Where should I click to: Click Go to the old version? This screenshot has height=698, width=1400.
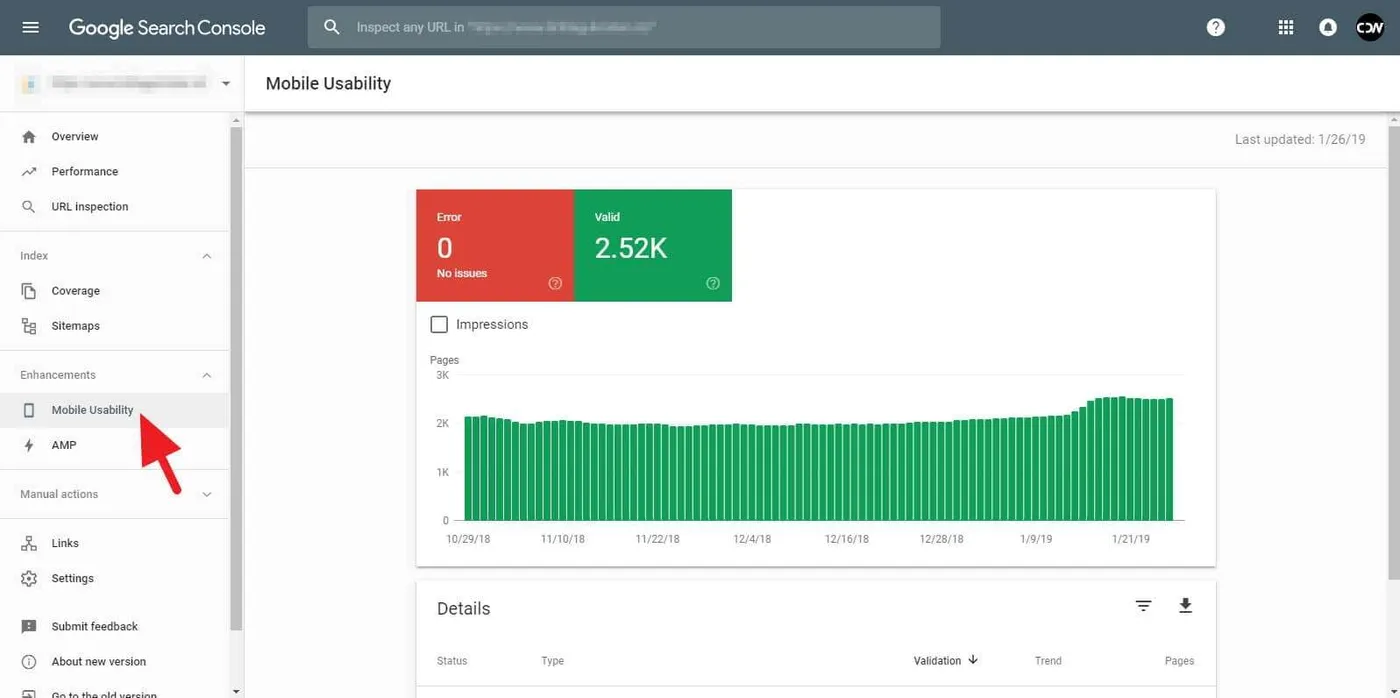[x=104, y=694]
